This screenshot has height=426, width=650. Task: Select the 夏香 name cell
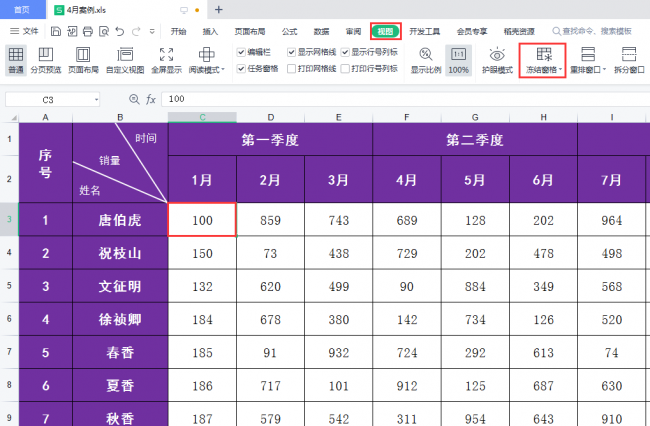point(120,386)
